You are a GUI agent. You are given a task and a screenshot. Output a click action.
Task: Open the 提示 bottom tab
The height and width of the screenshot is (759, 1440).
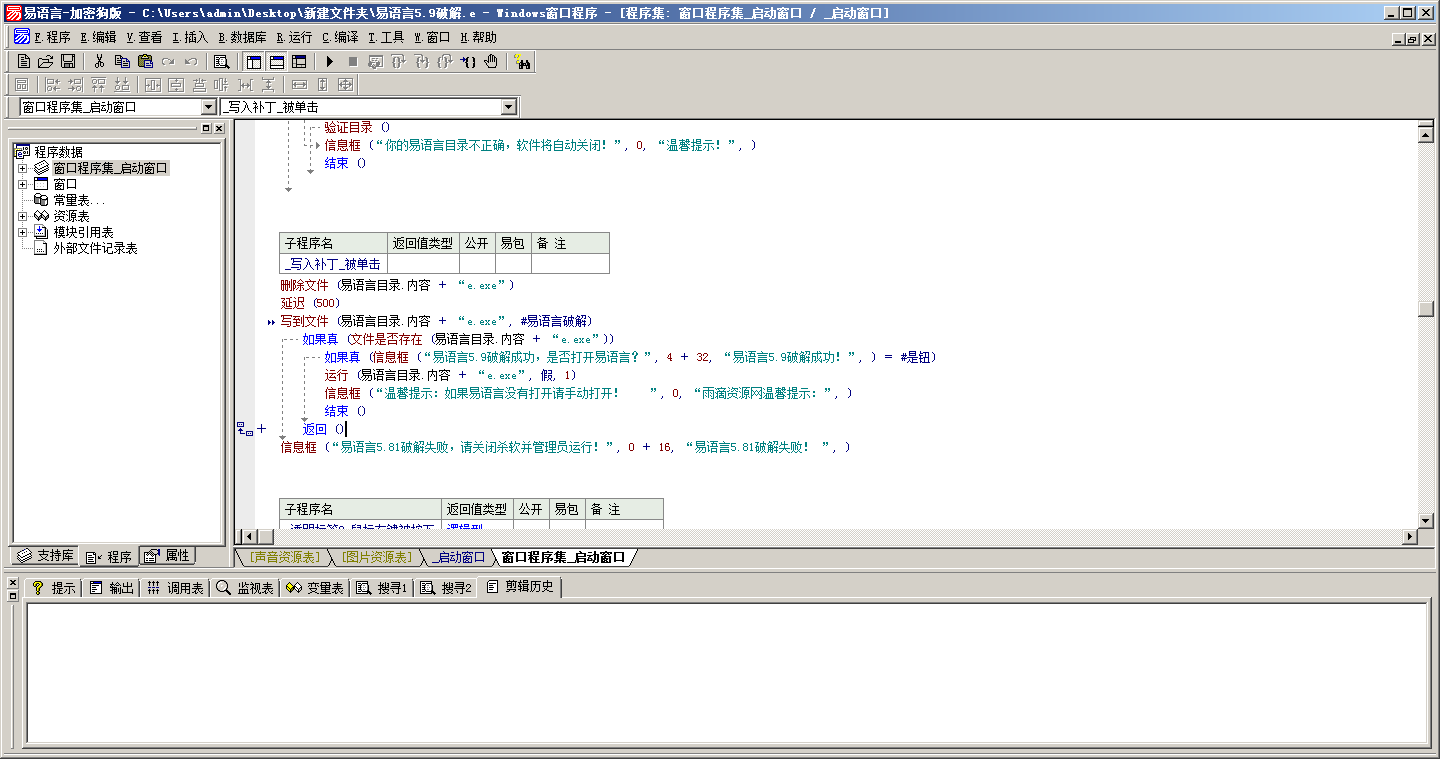point(53,588)
